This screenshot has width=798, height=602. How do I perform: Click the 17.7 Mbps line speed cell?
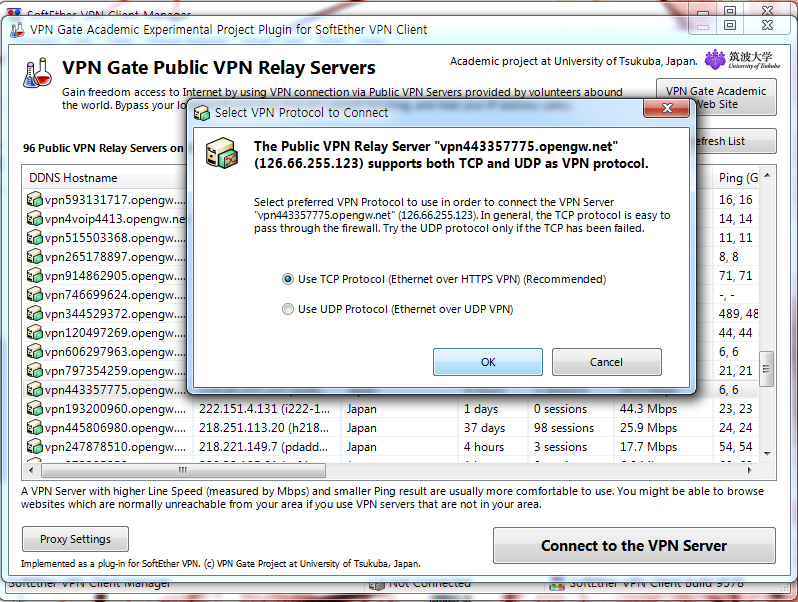648,447
